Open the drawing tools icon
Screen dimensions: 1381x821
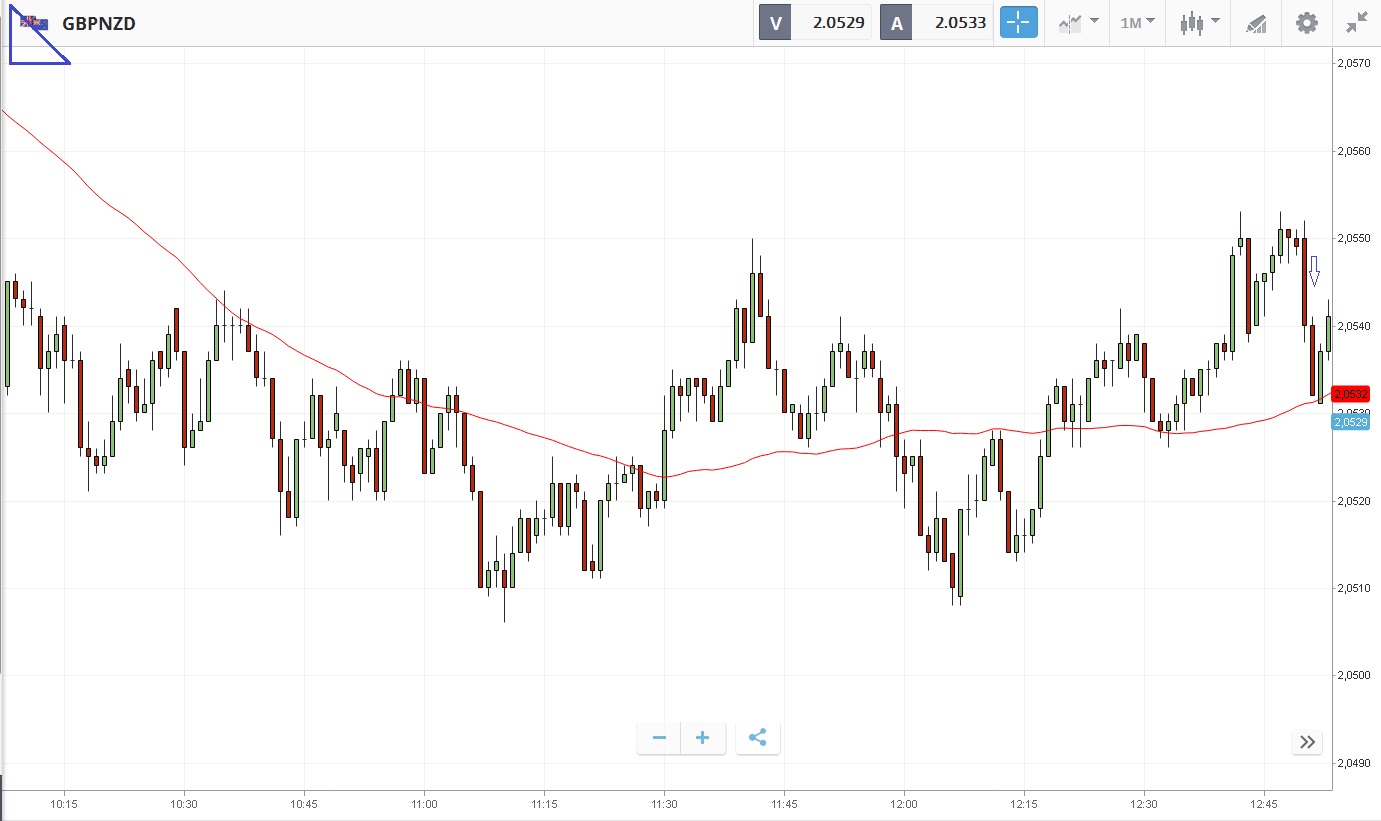pos(1256,23)
